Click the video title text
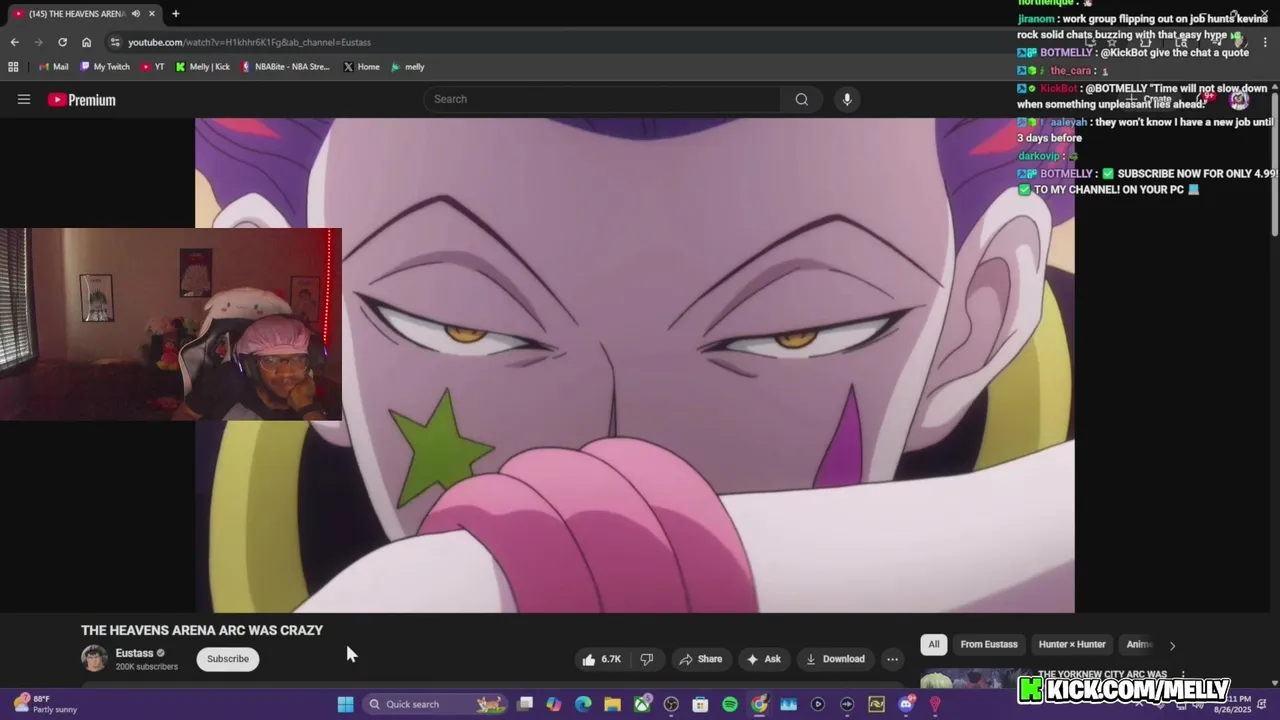Image resolution: width=1280 pixels, height=720 pixels. 202,630
